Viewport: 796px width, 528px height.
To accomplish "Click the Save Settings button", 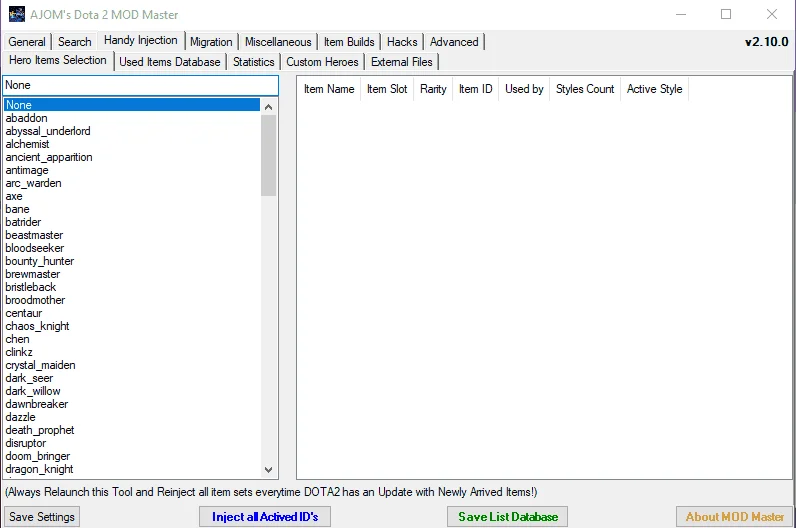I will (x=42, y=517).
